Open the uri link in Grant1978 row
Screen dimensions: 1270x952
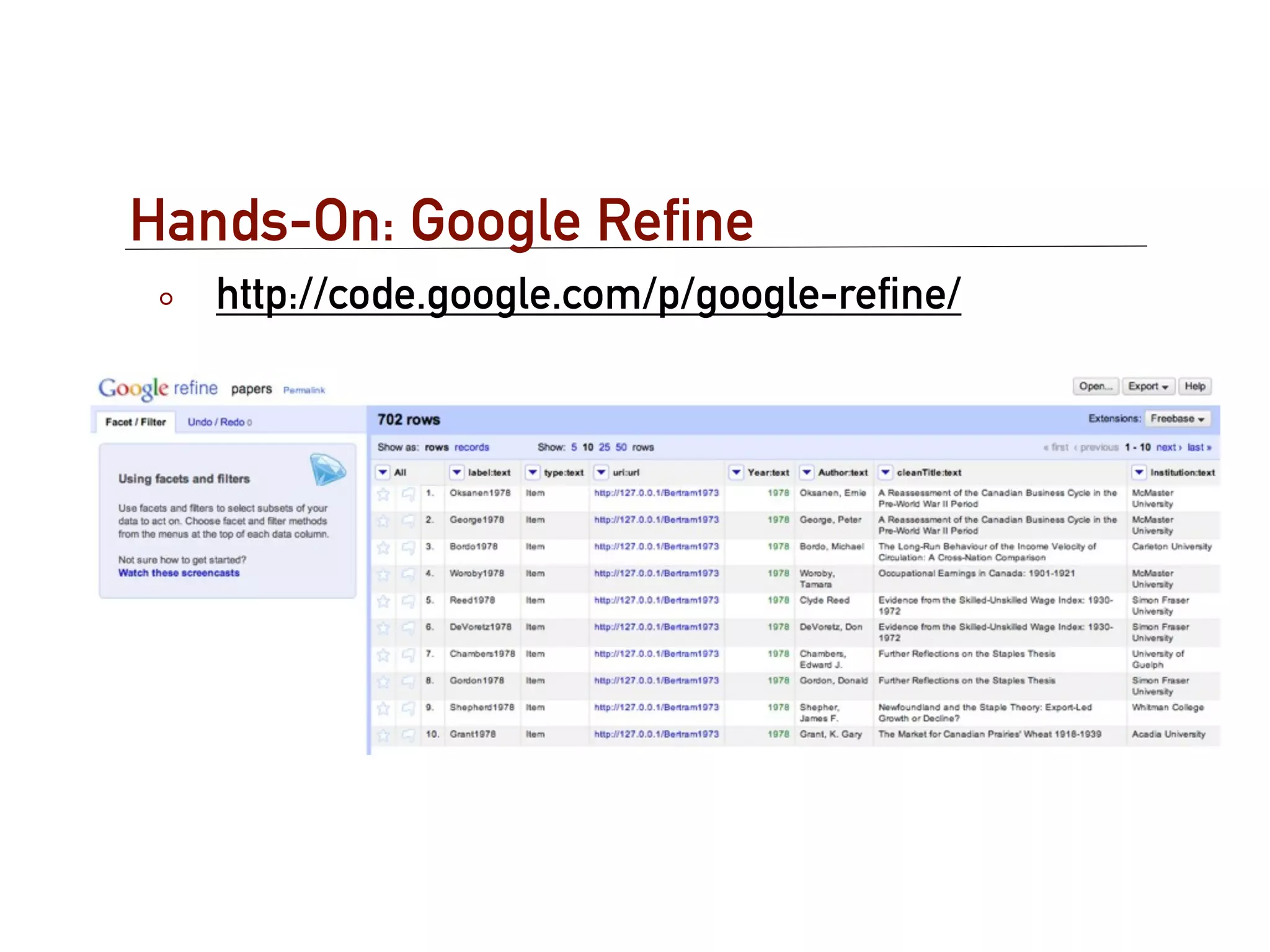tap(656, 734)
